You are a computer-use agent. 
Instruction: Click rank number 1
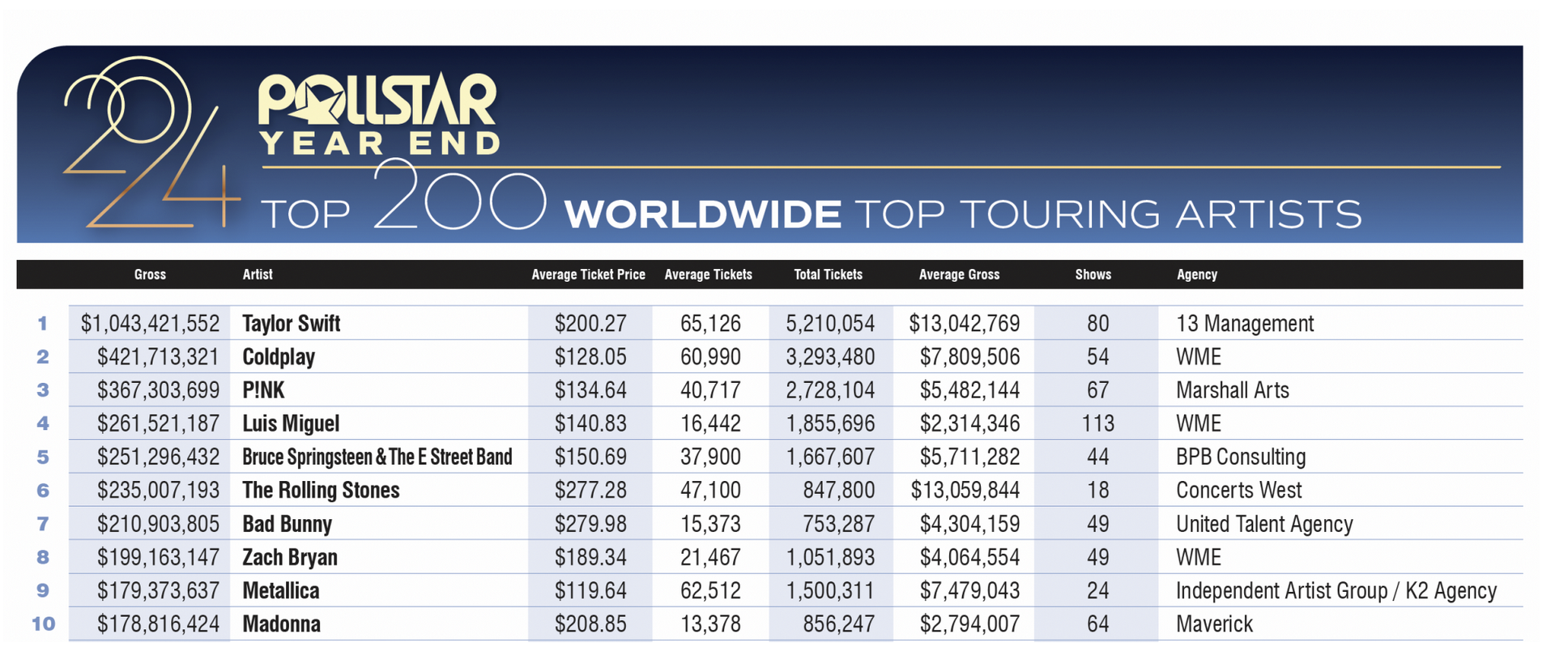click(43, 324)
